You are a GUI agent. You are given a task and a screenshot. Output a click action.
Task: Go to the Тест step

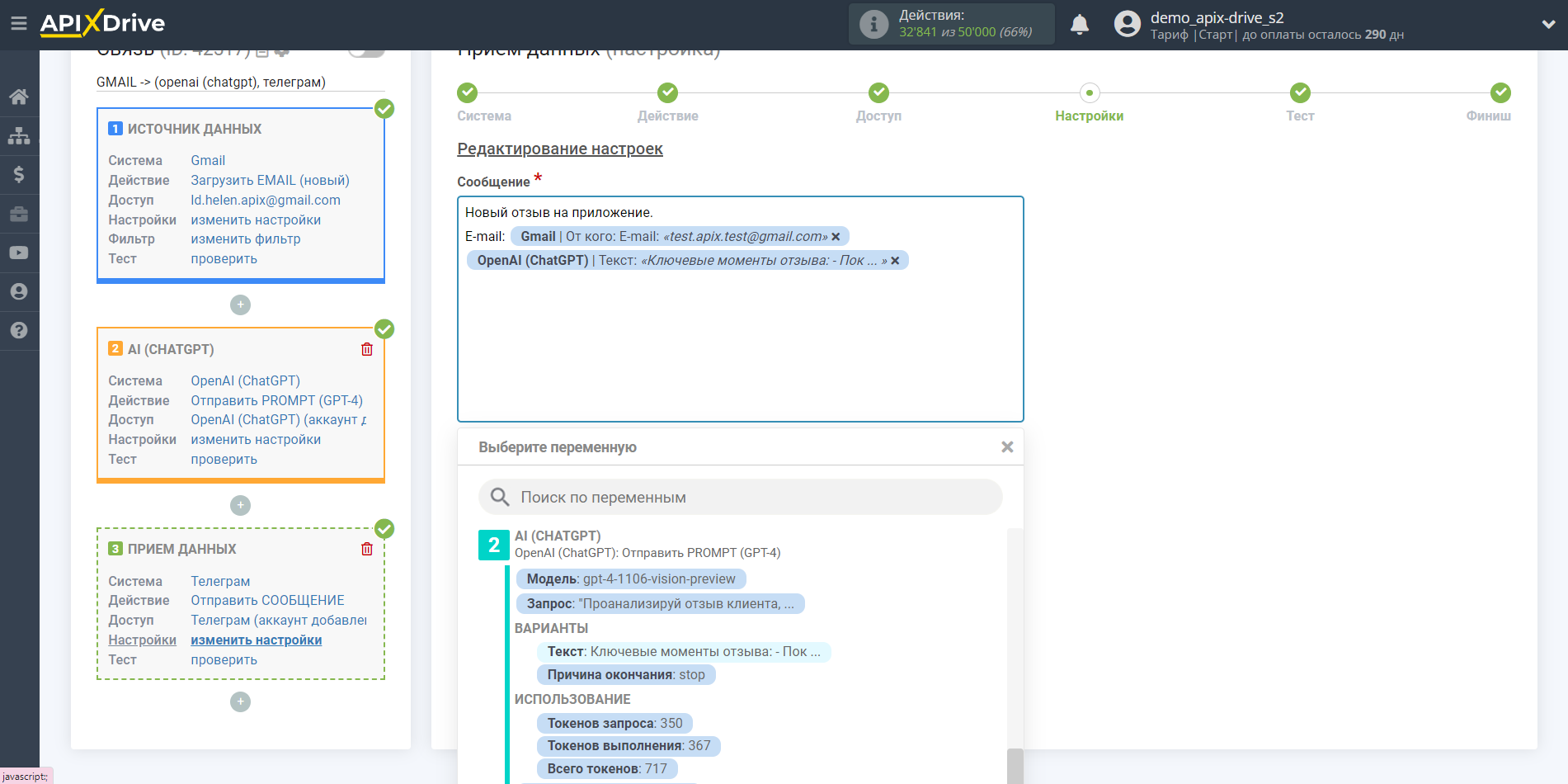coord(1301,92)
